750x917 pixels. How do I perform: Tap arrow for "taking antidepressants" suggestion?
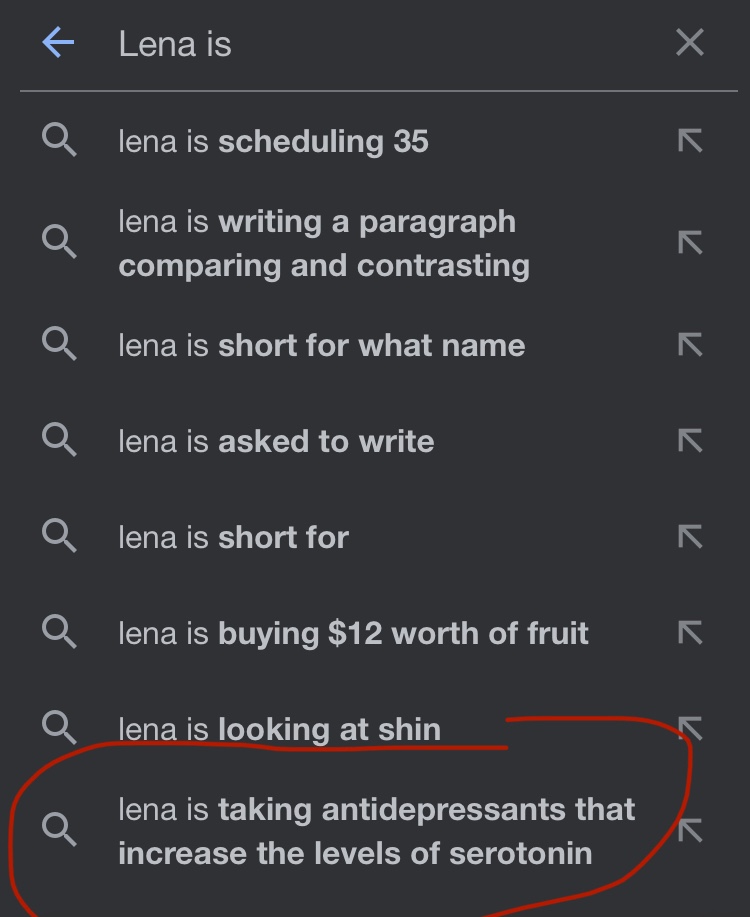click(690, 831)
